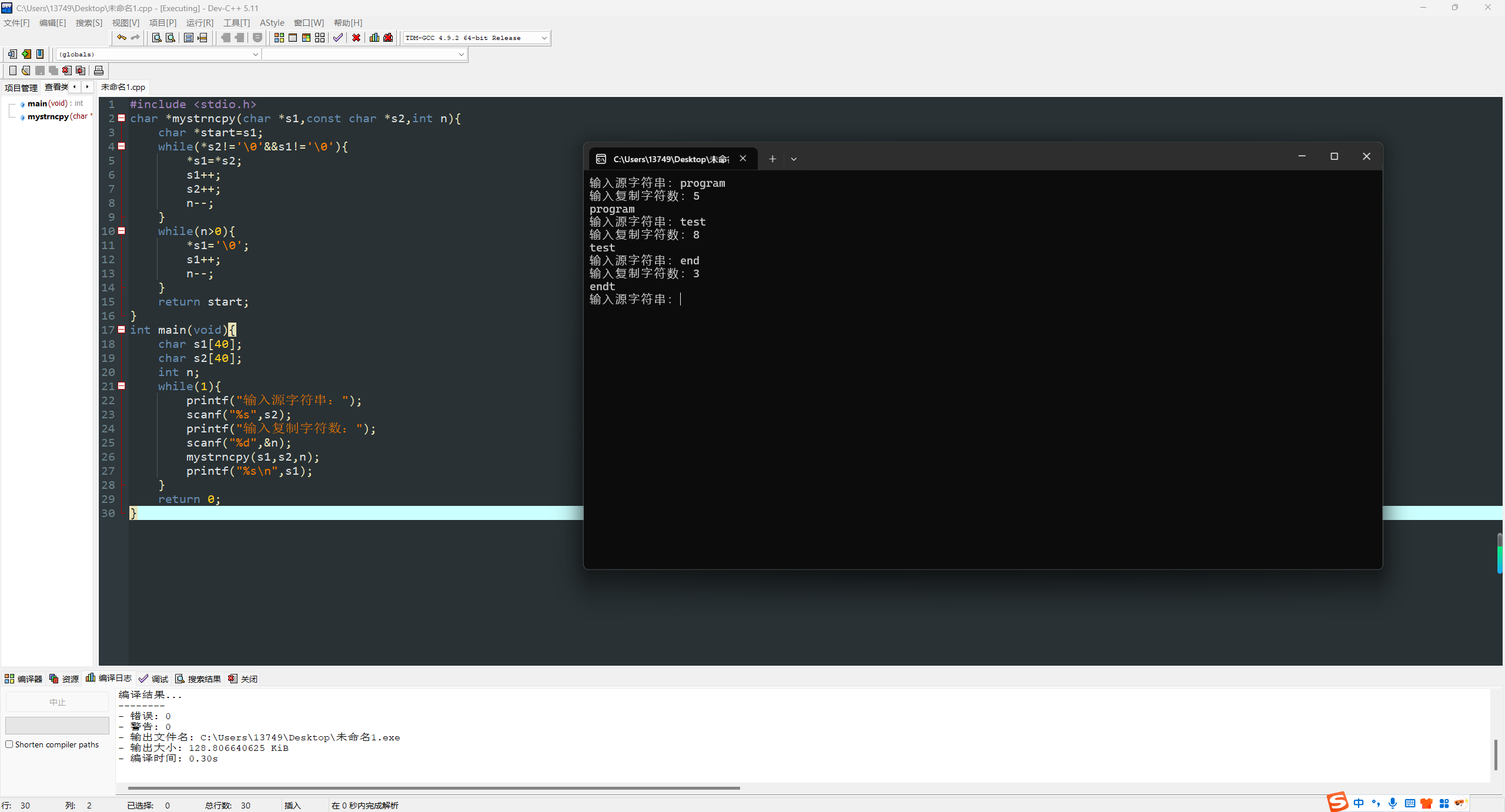
Task: Switch to the 编译器 bottom tab
Action: tap(24, 679)
